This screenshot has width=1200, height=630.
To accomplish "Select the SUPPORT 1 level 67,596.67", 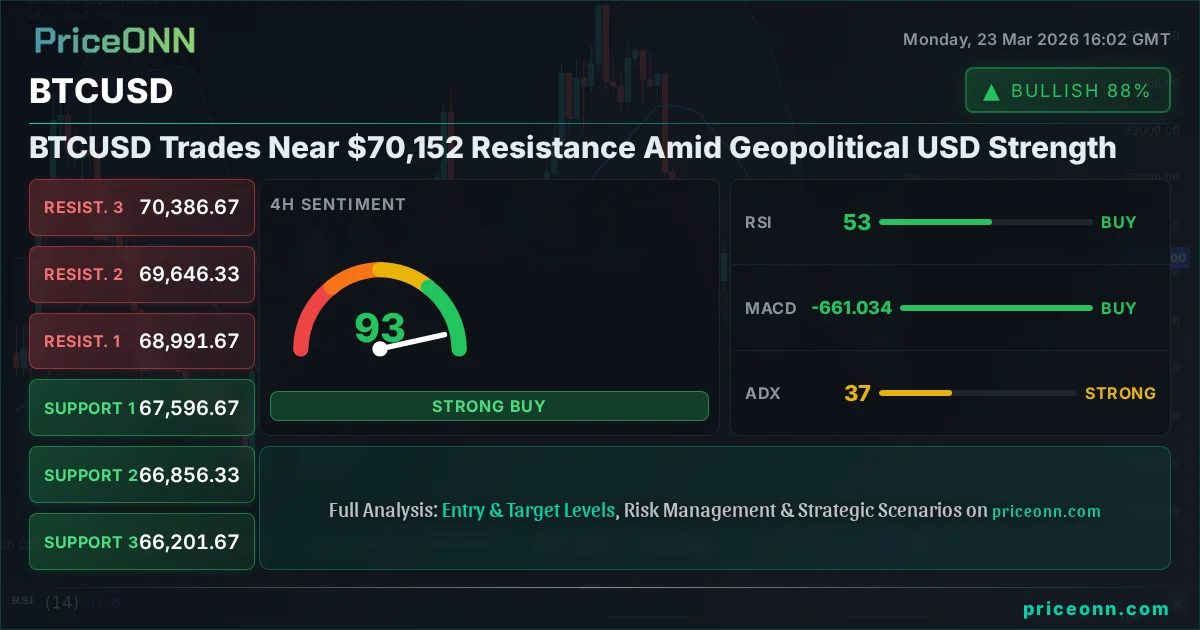I will click(x=142, y=408).
